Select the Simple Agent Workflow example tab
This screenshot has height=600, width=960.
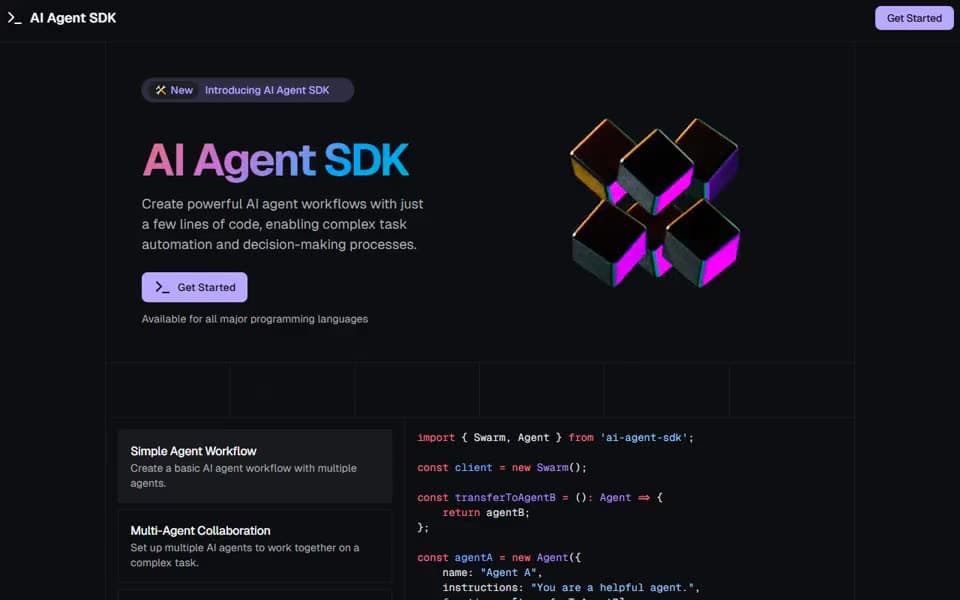pos(255,466)
